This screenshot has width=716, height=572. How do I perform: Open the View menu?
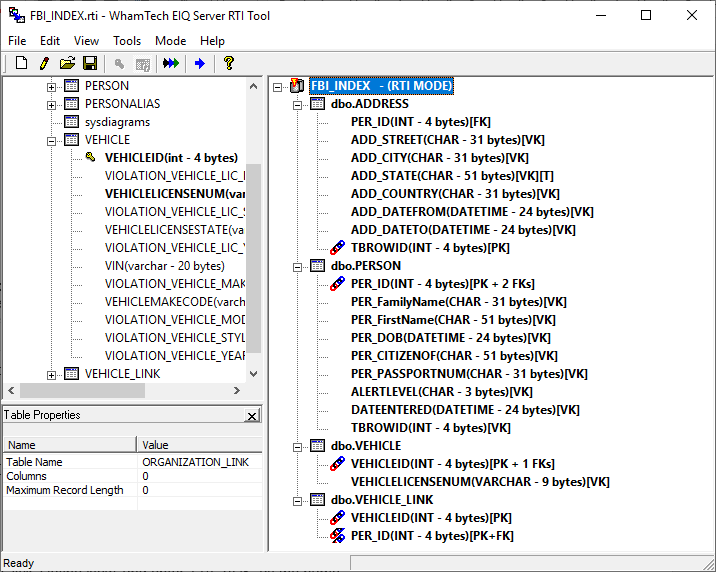click(x=86, y=41)
